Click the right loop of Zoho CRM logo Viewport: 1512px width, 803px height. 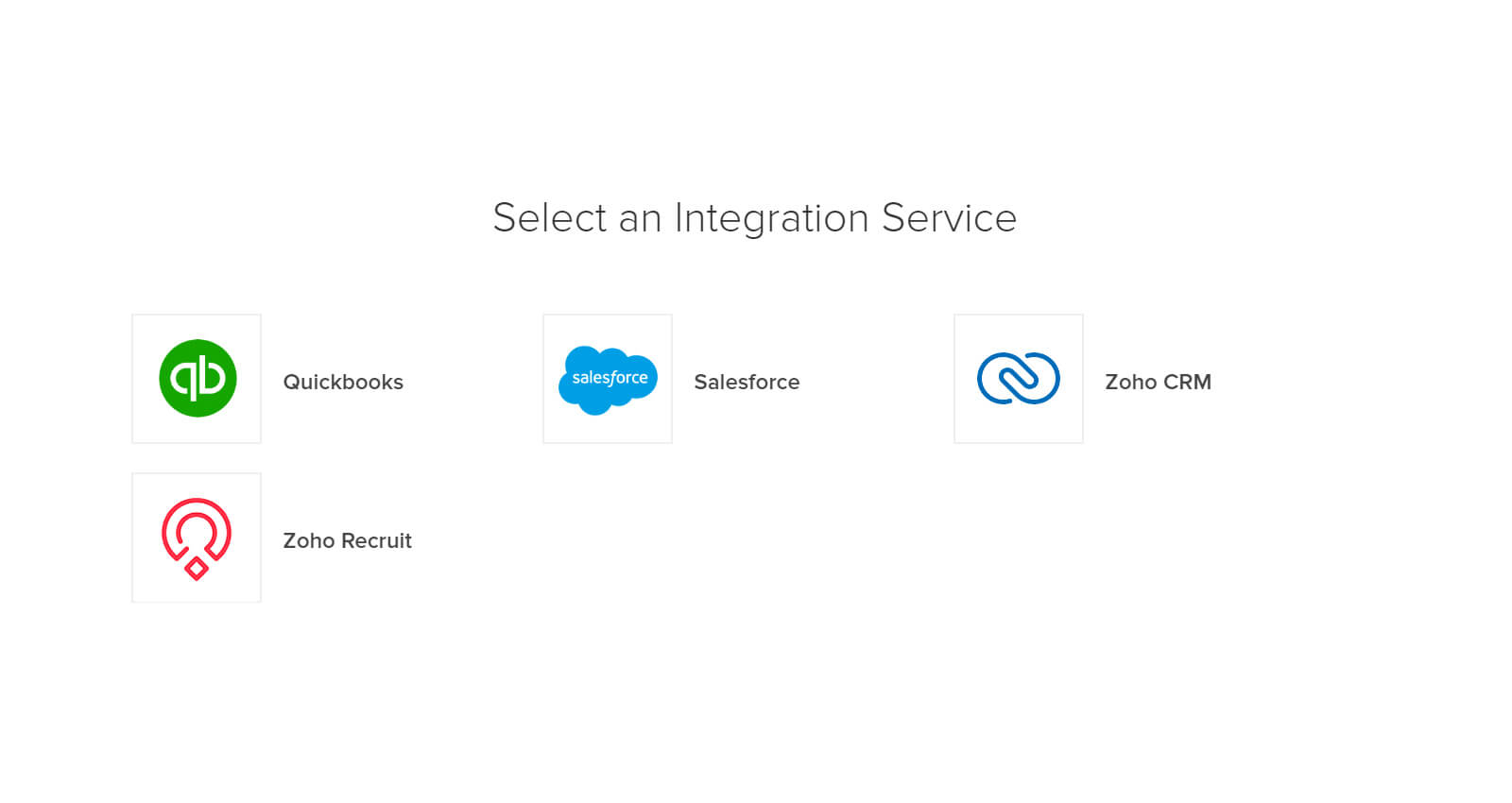pyautogui.click(x=1039, y=378)
